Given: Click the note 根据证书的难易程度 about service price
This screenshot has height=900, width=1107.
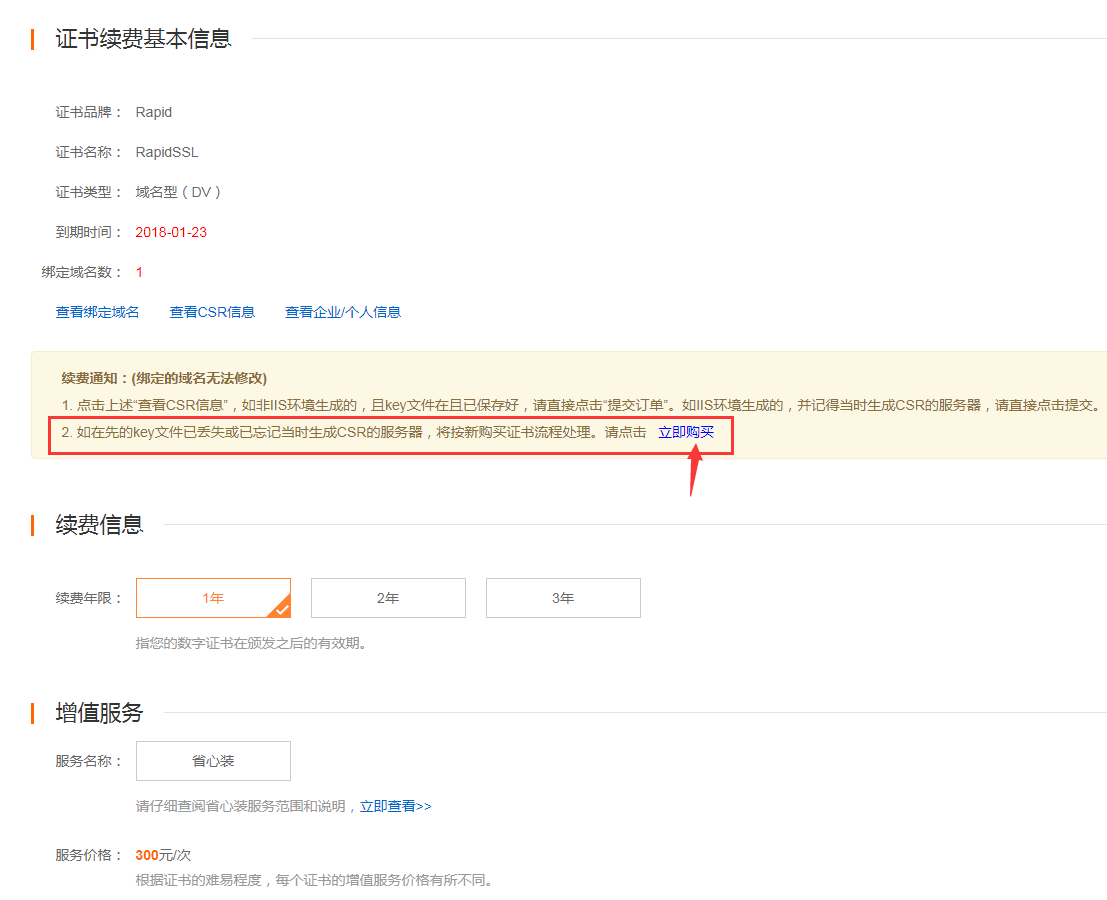Looking at the screenshot, I should tap(314, 880).
